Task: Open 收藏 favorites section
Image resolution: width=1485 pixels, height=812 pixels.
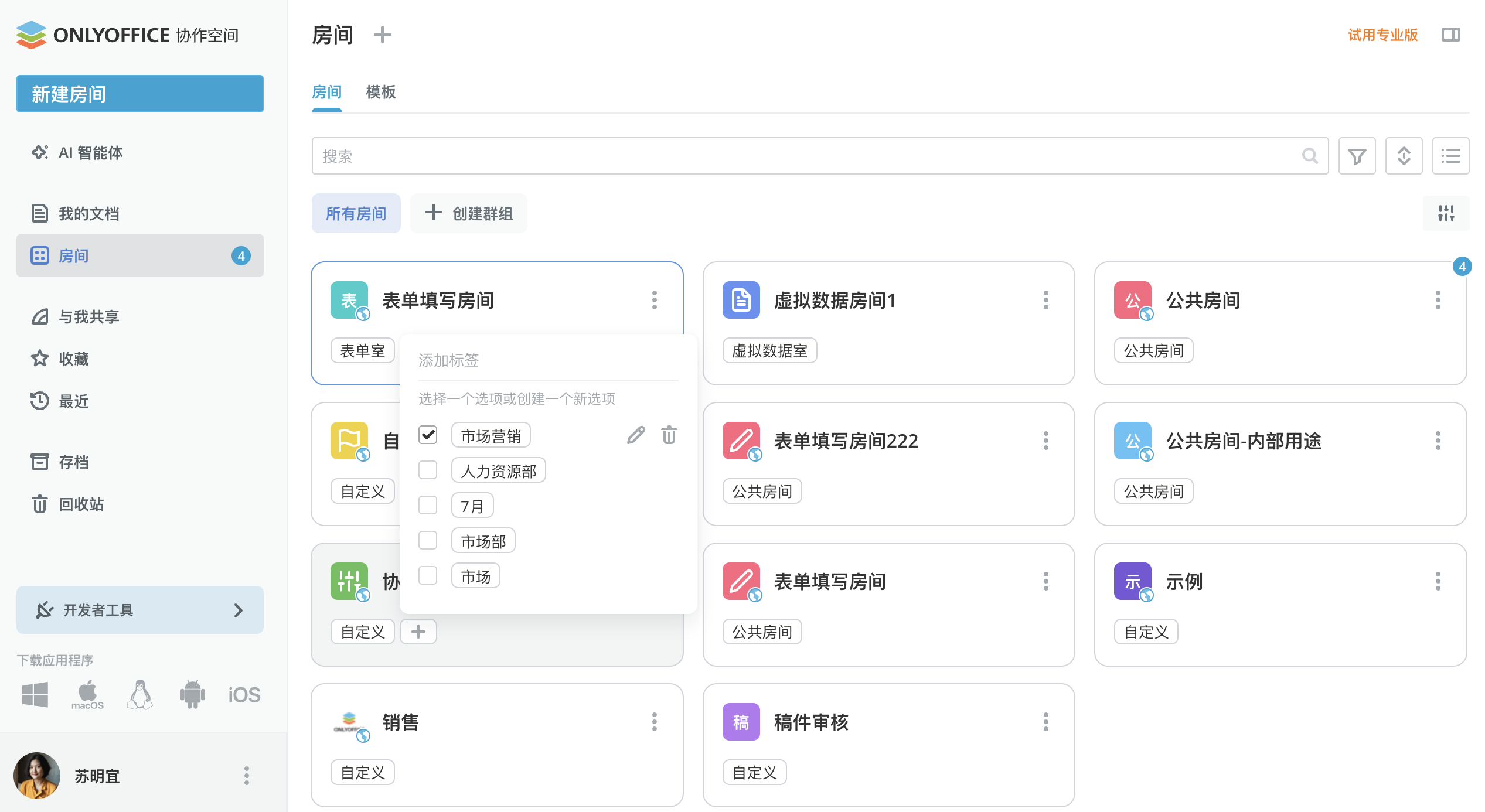Action: [140, 359]
